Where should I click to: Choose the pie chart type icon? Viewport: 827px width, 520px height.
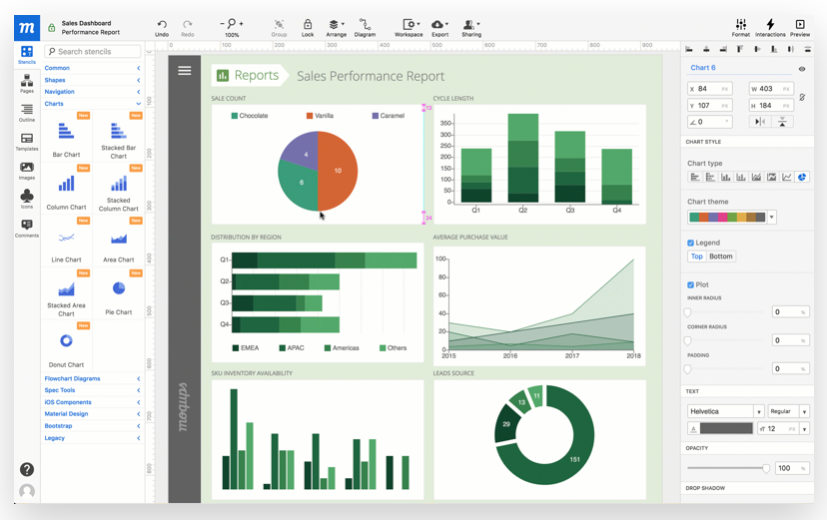802,177
